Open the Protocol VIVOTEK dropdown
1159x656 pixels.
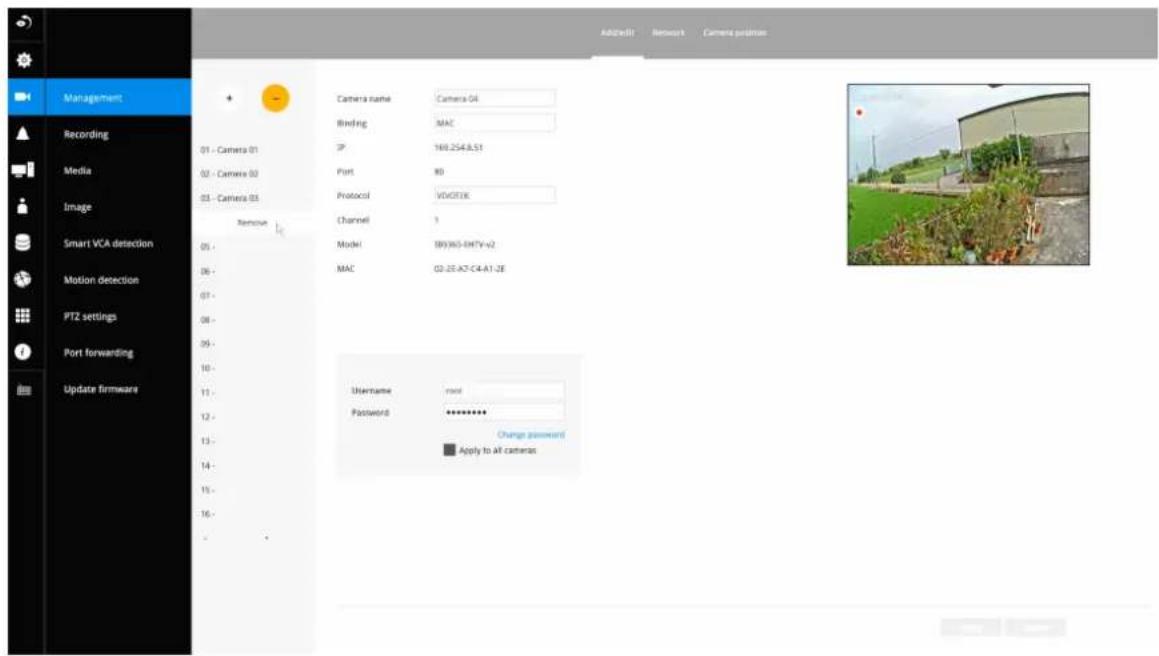tap(494, 195)
